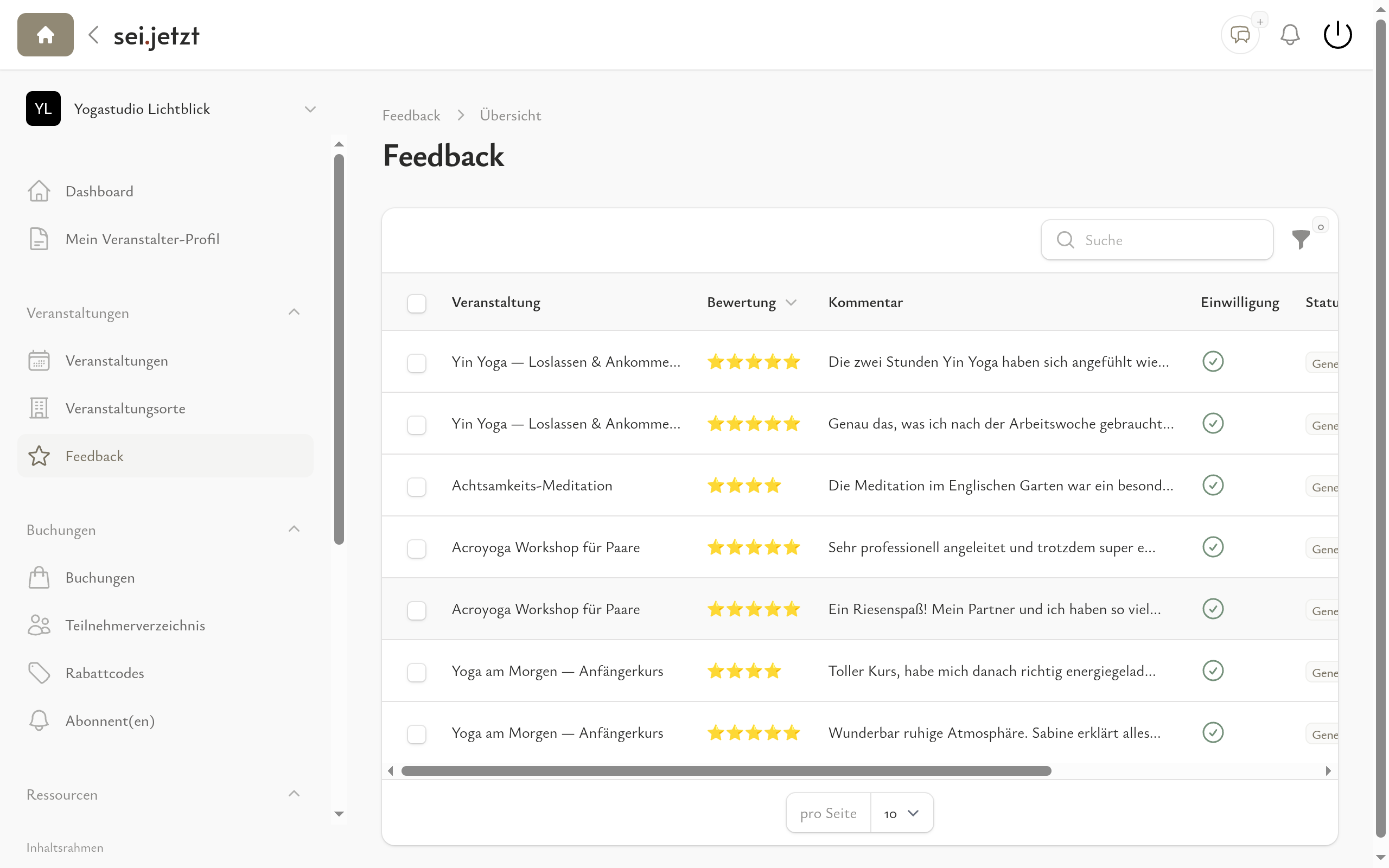Select the first Yin Yoga row checkbox

pyautogui.click(x=417, y=363)
